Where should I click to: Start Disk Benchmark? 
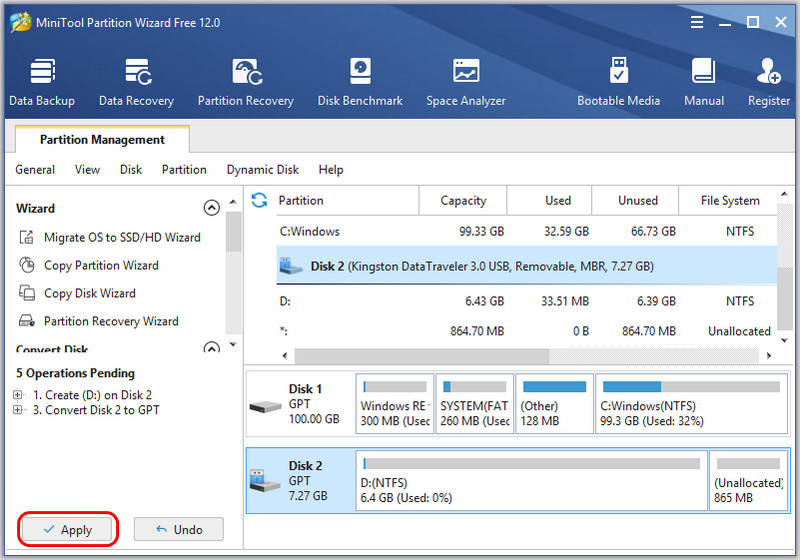pyautogui.click(x=360, y=83)
